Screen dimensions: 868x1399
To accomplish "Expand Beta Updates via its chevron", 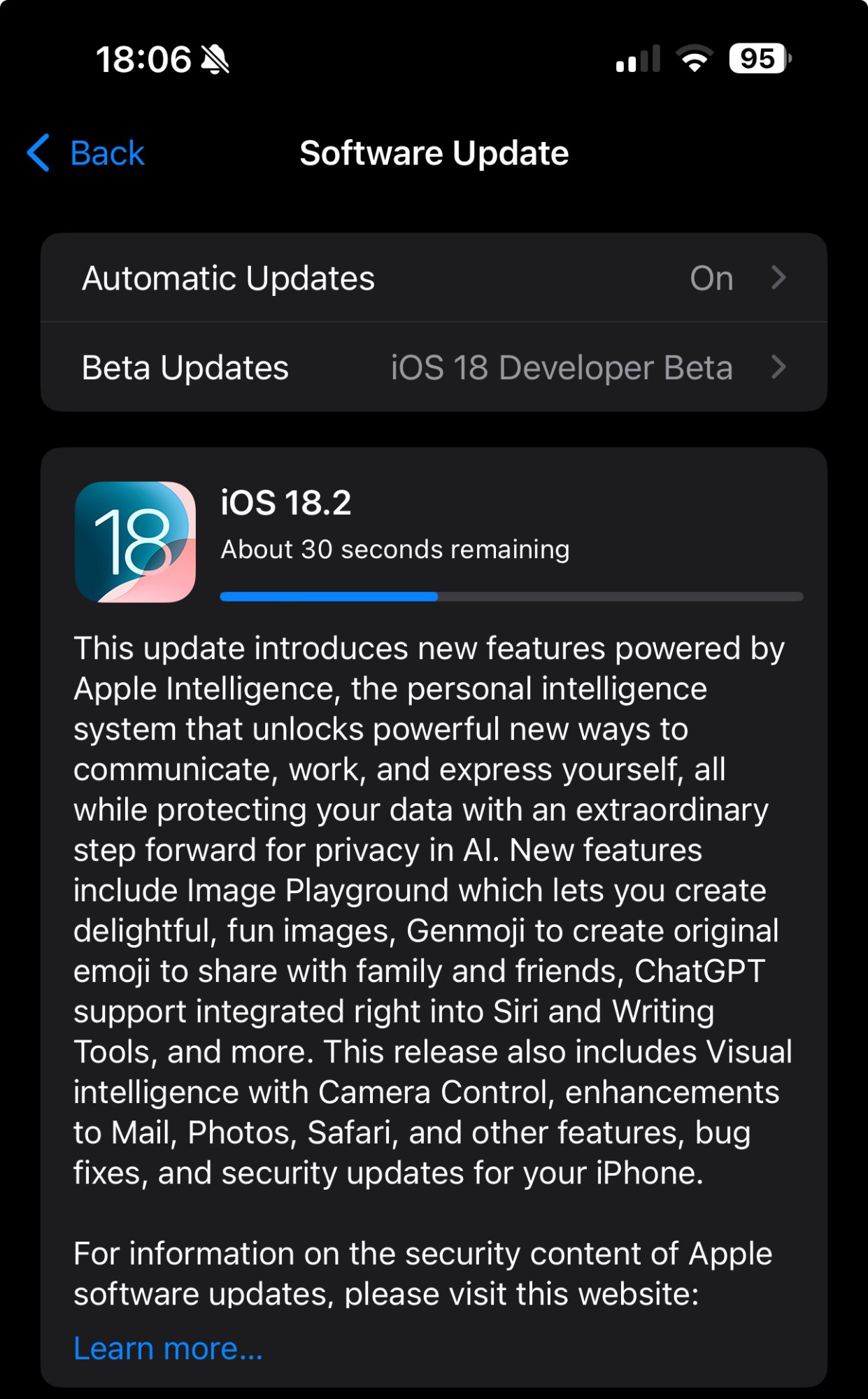I will point(778,367).
